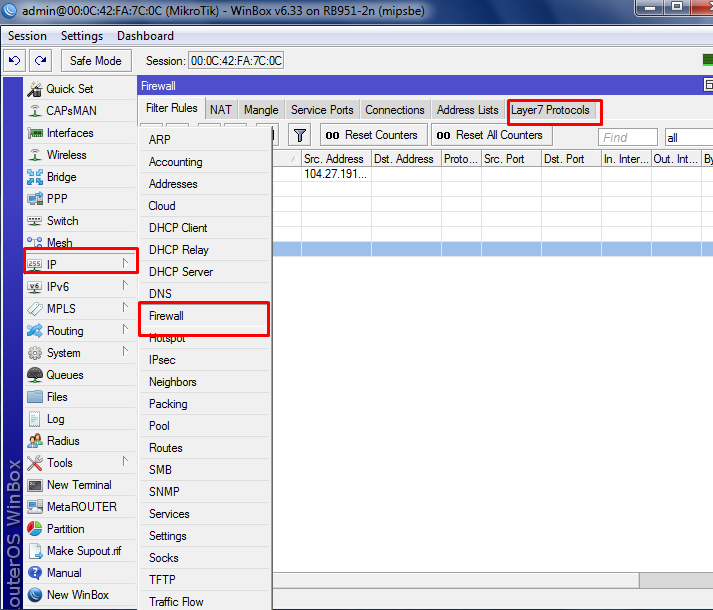Screen dimensions: 713x610
Task: Open the Session menu
Action: coord(27,36)
